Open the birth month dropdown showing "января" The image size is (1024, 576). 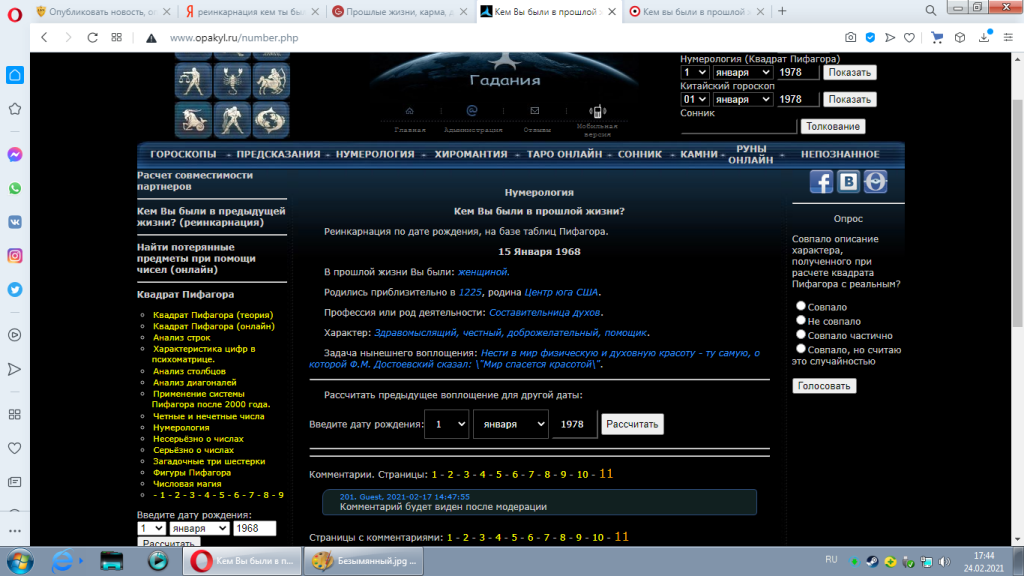click(510, 424)
